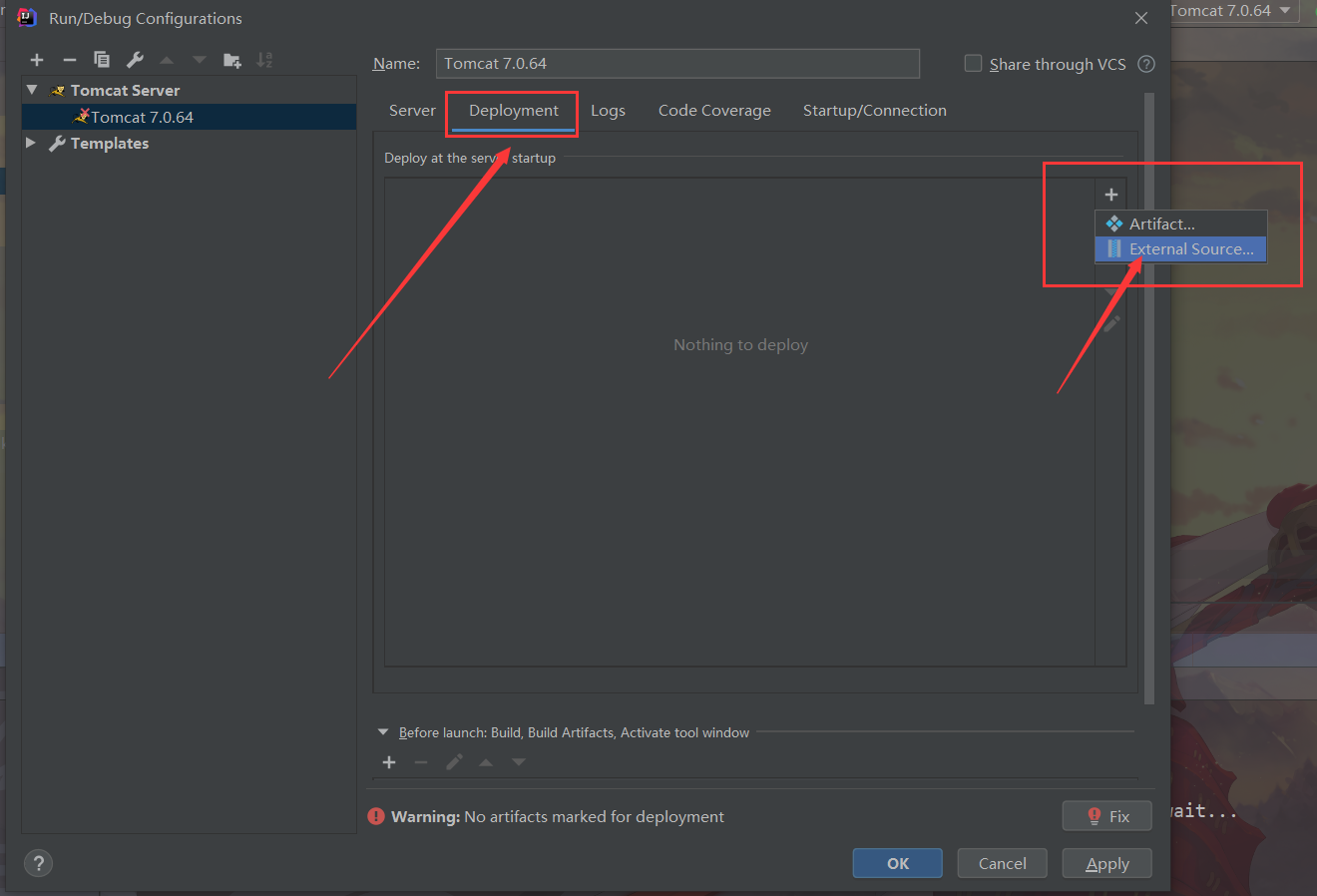
Task: Click the right panel vertical scrollbar
Action: coord(1149,399)
